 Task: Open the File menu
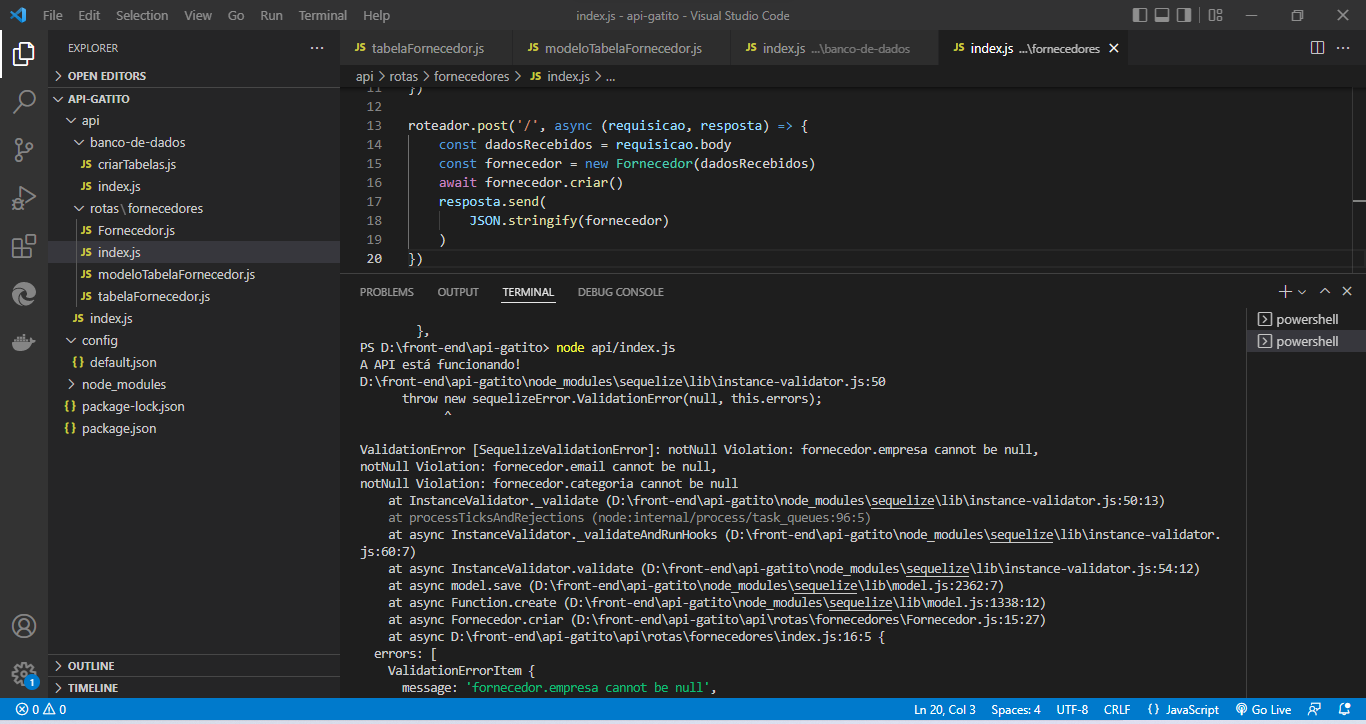(53, 16)
